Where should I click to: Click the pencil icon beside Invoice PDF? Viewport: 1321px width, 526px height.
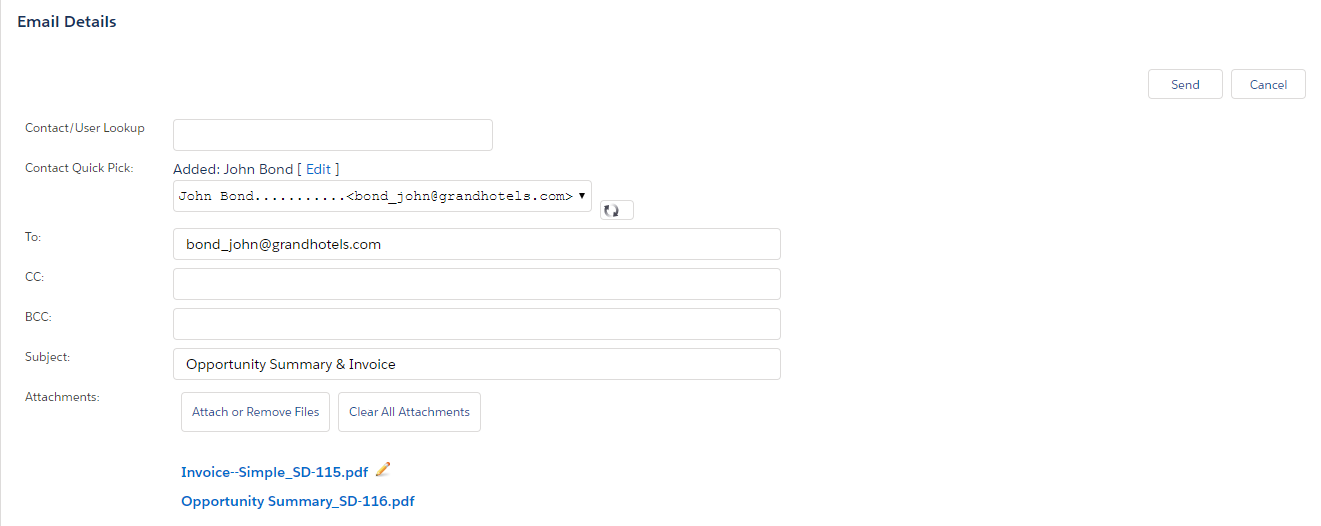383,469
